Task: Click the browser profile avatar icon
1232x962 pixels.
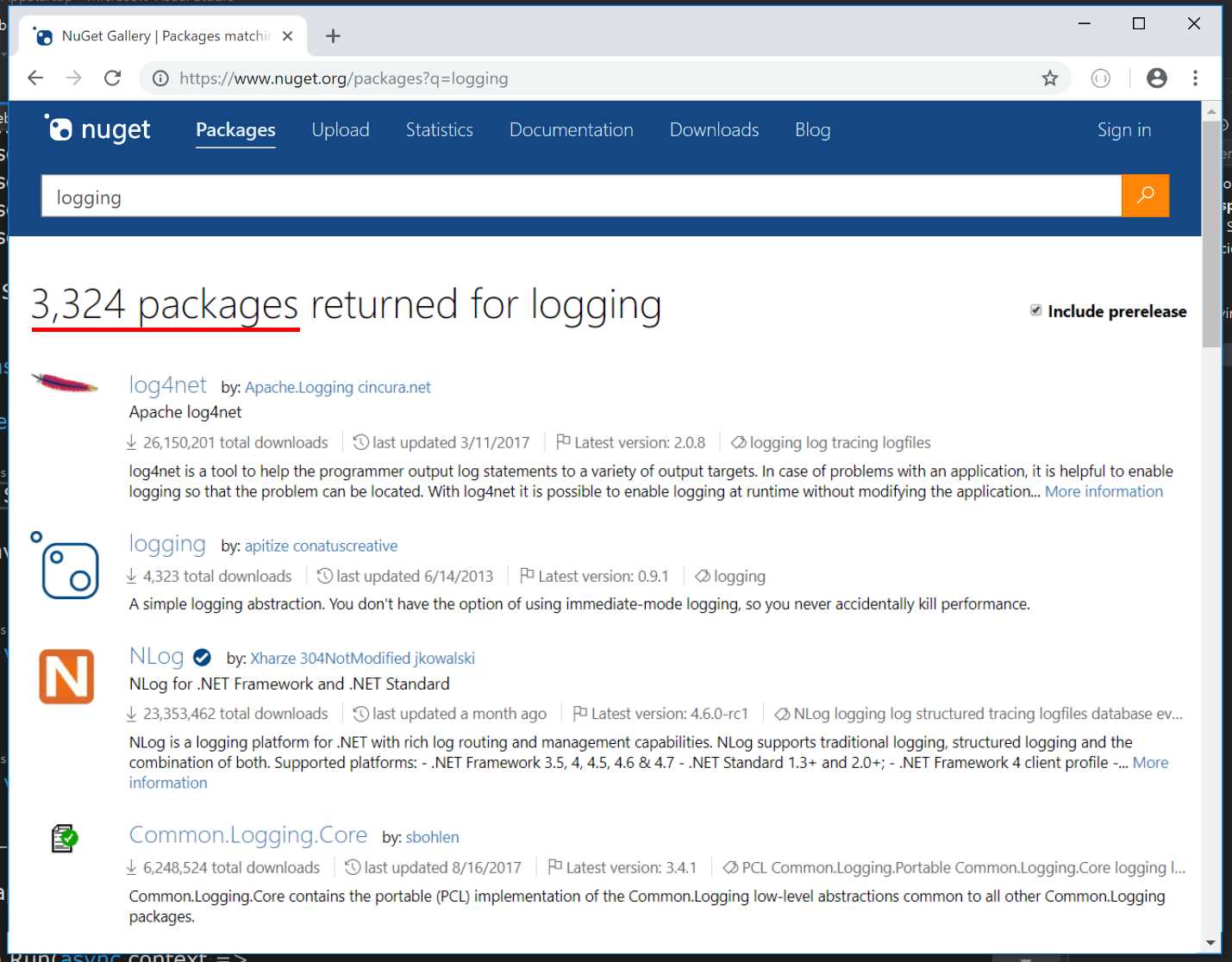Action: tap(1156, 78)
